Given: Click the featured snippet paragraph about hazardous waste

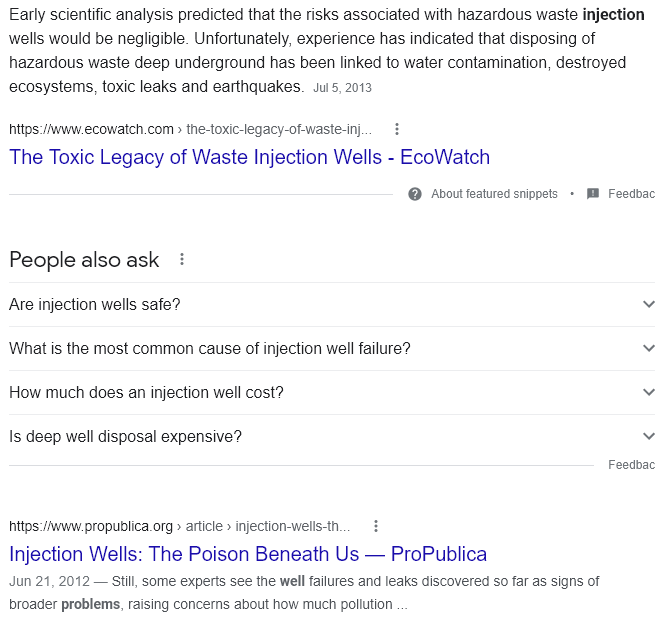Looking at the screenshot, I should click(x=327, y=51).
